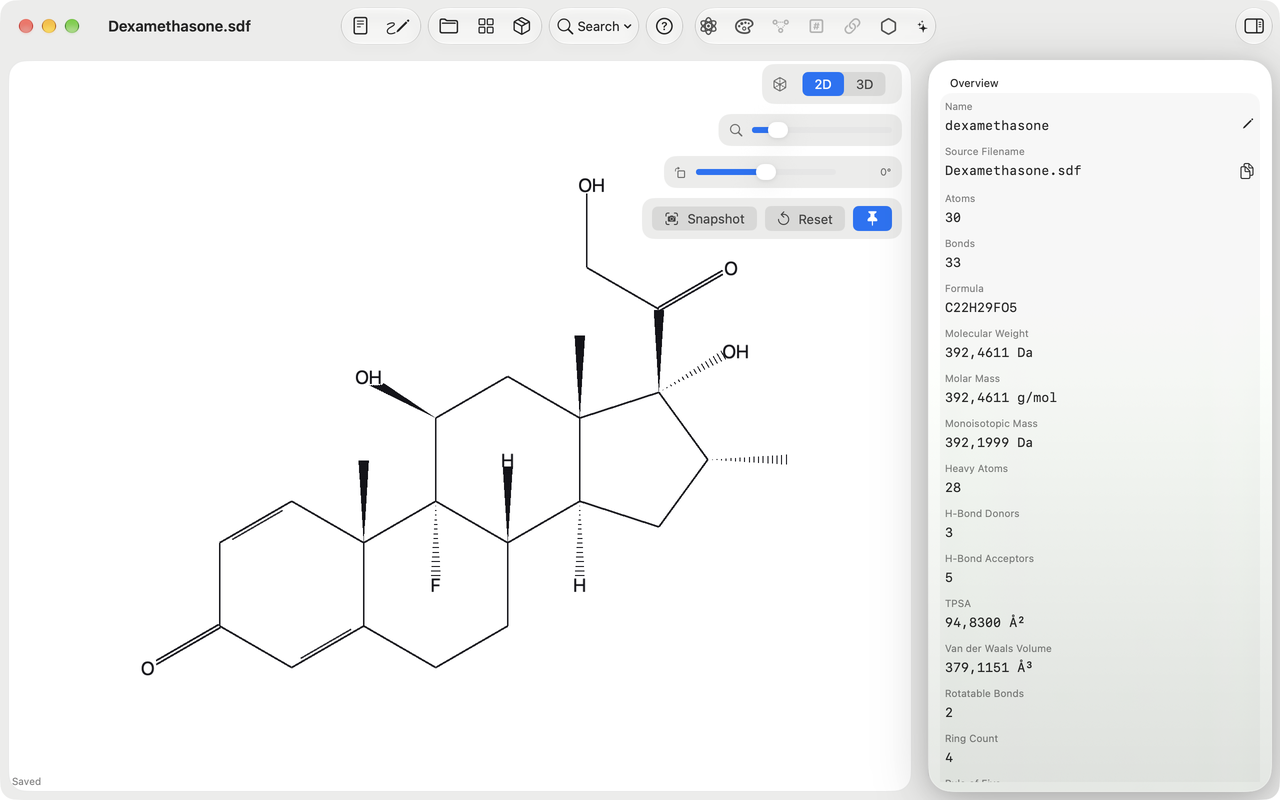Viewport: 1280px width, 800px height.
Task: Select molar mass 392,4611 g/mol value
Action: point(1001,397)
